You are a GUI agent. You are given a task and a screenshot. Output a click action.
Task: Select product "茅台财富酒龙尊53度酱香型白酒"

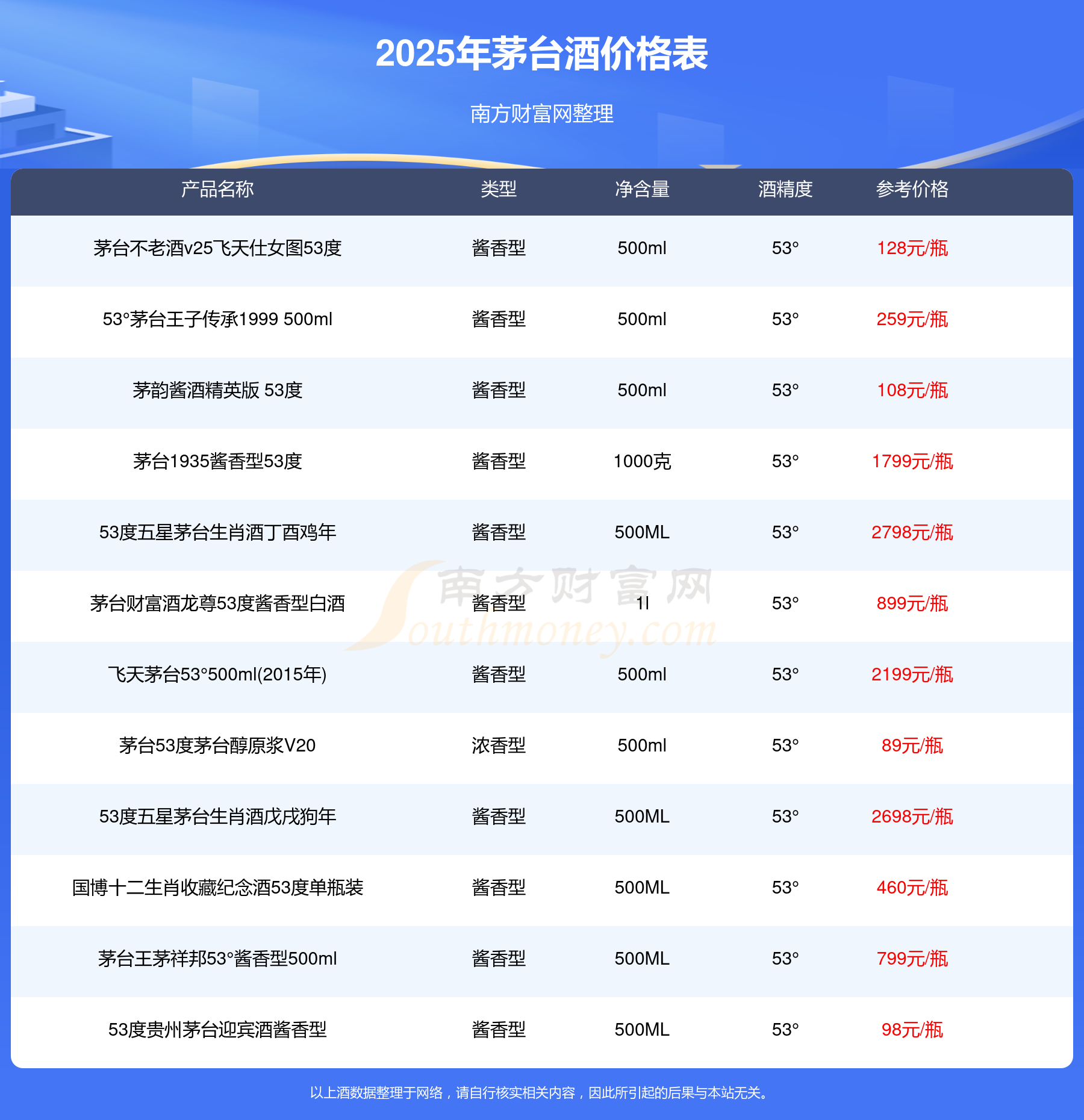pos(217,603)
